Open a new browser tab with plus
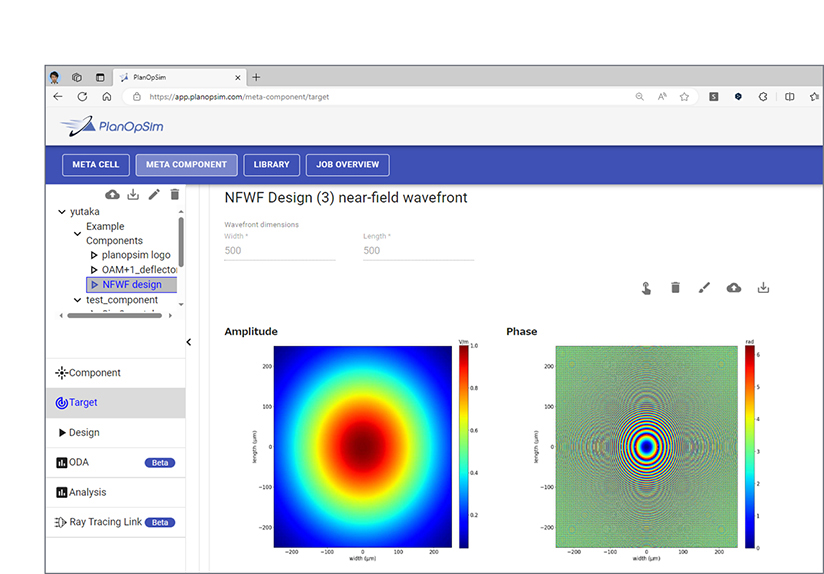The height and width of the screenshot is (574, 824). [256, 77]
